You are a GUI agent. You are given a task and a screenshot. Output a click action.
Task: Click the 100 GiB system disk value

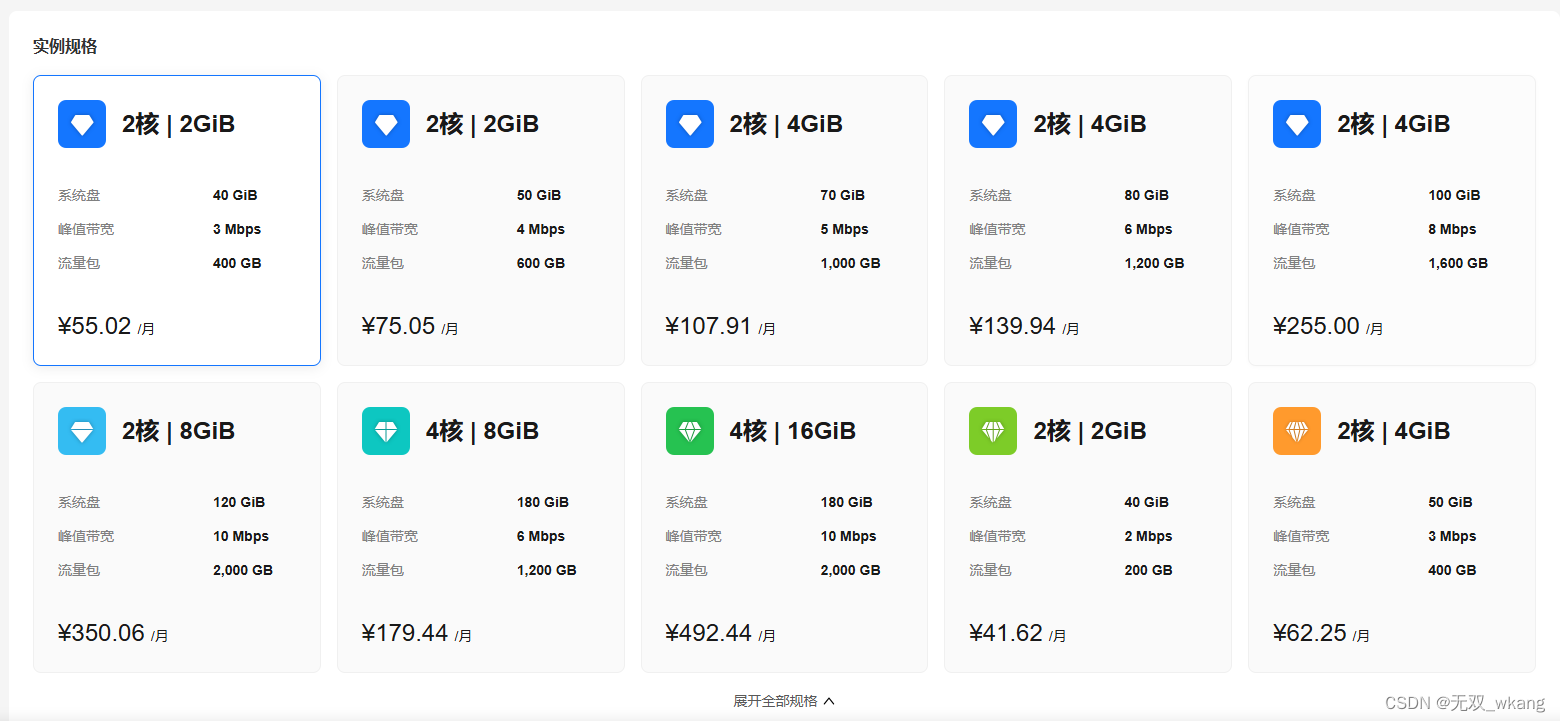(1455, 195)
